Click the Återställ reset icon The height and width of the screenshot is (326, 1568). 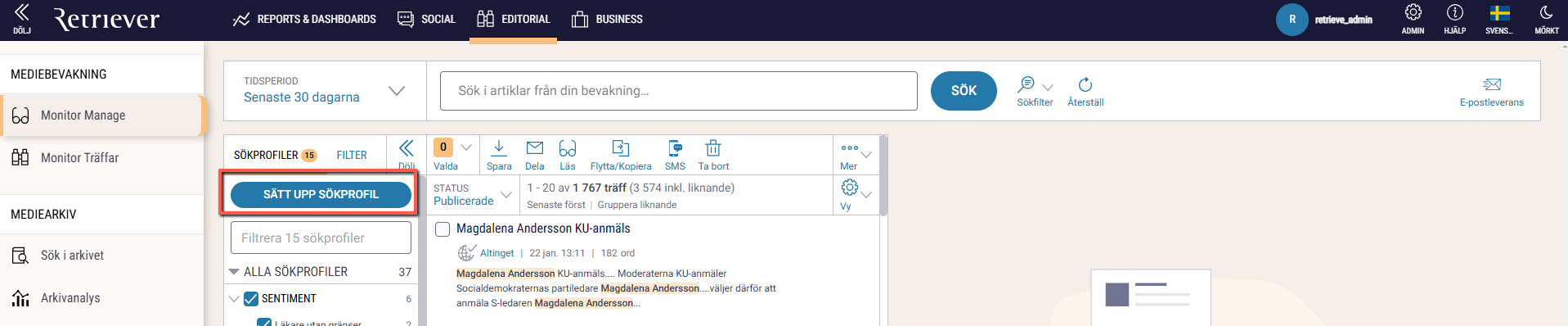(x=1085, y=84)
